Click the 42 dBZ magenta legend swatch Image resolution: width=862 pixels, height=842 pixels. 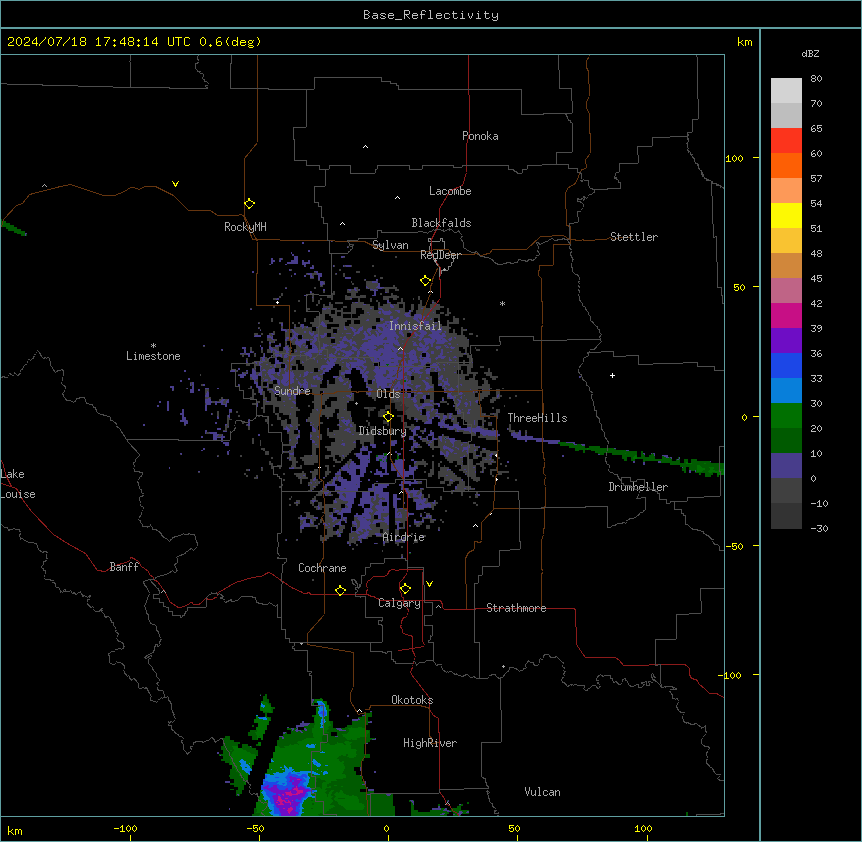(x=786, y=315)
